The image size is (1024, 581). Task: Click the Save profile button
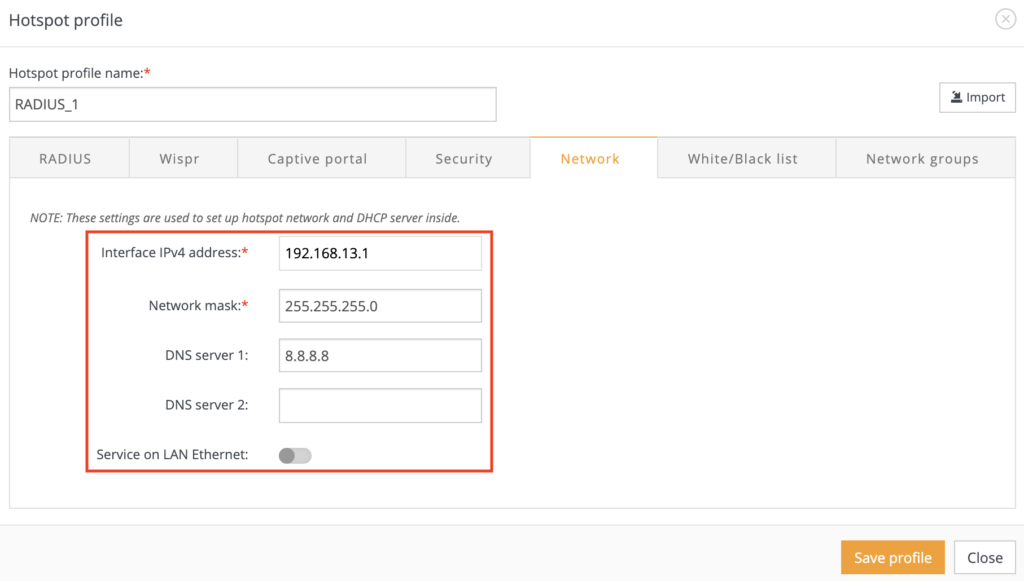click(x=892, y=557)
